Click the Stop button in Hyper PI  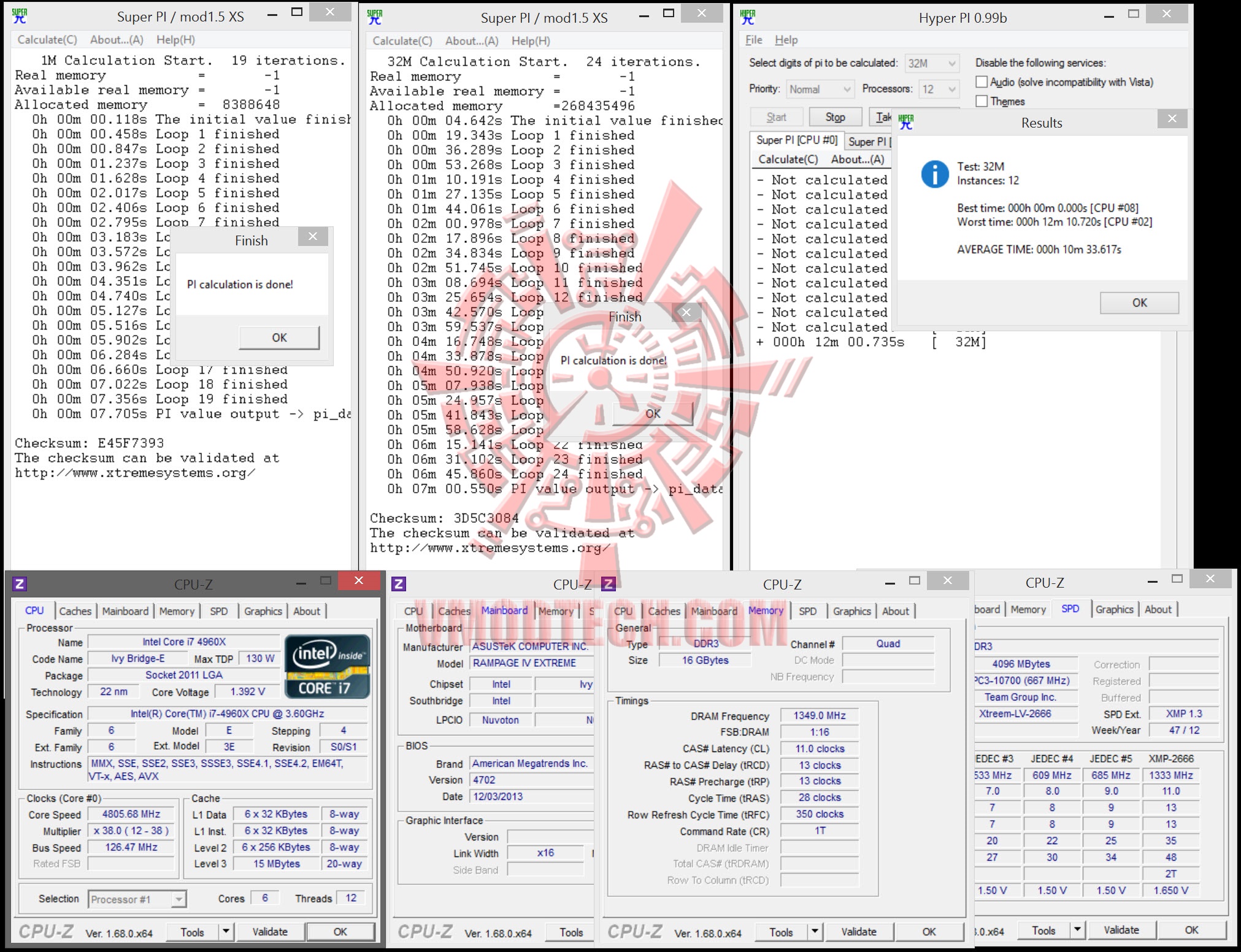pos(835,117)
